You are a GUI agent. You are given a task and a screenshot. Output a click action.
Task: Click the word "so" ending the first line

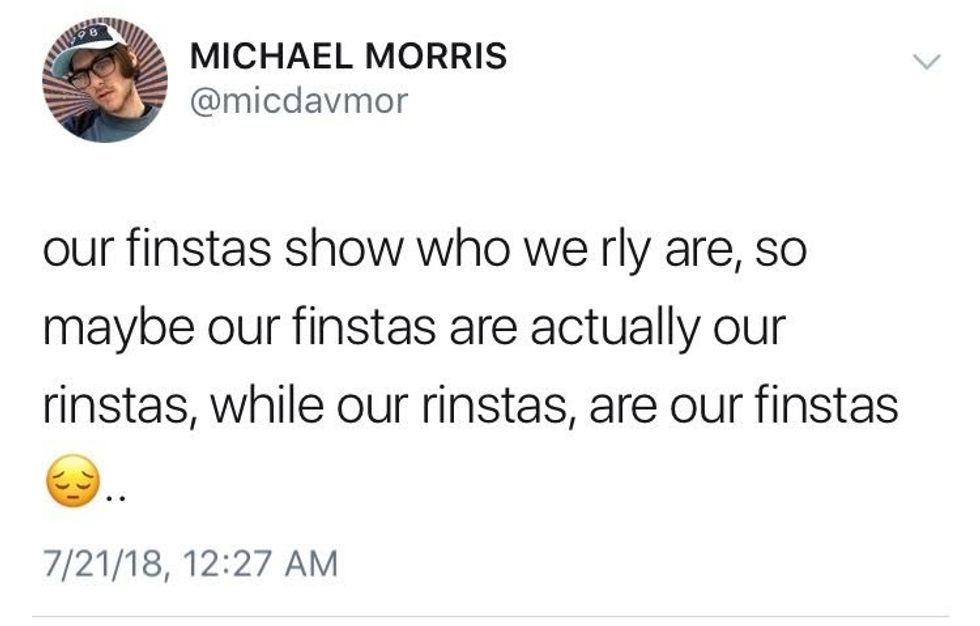(x=780, y=250)
